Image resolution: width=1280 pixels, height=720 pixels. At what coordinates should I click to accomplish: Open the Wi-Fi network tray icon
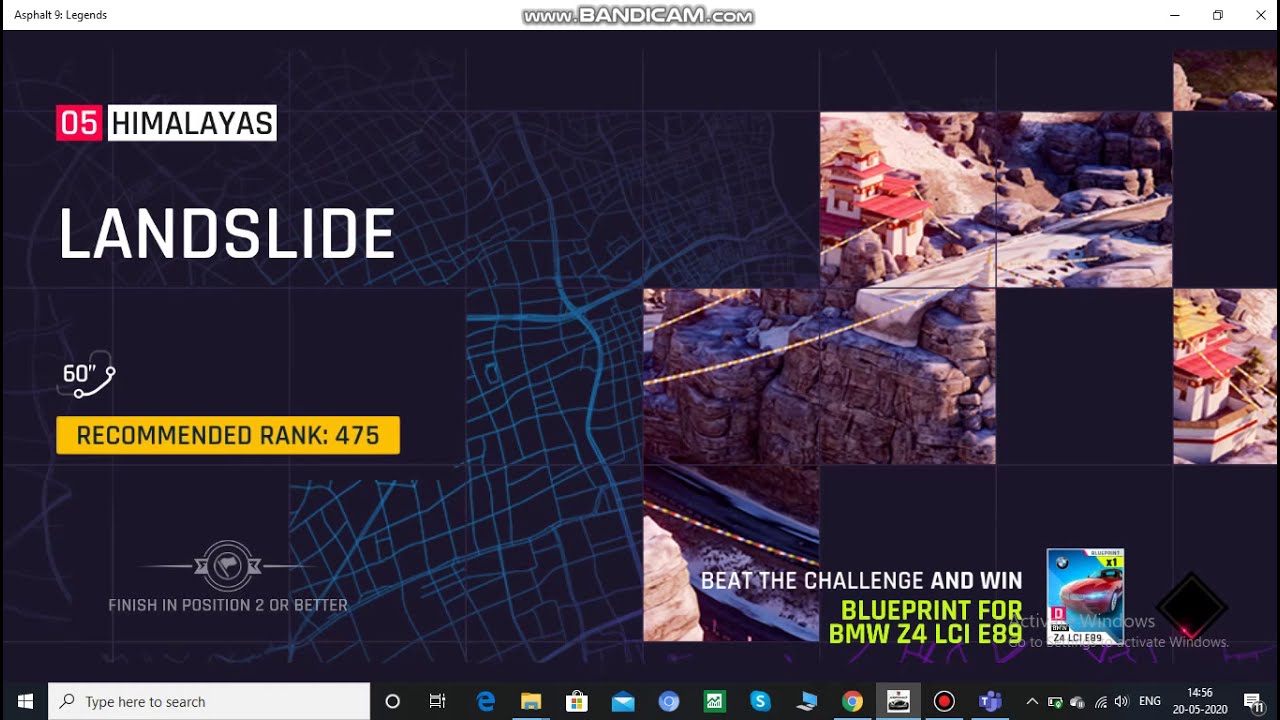[1100, 701]
